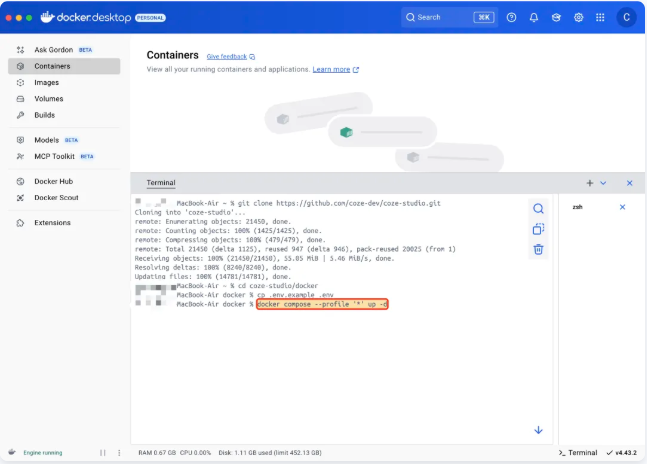Open the Learn more link
The width and height of the screenshot is (647, 464).
(331, 70)
